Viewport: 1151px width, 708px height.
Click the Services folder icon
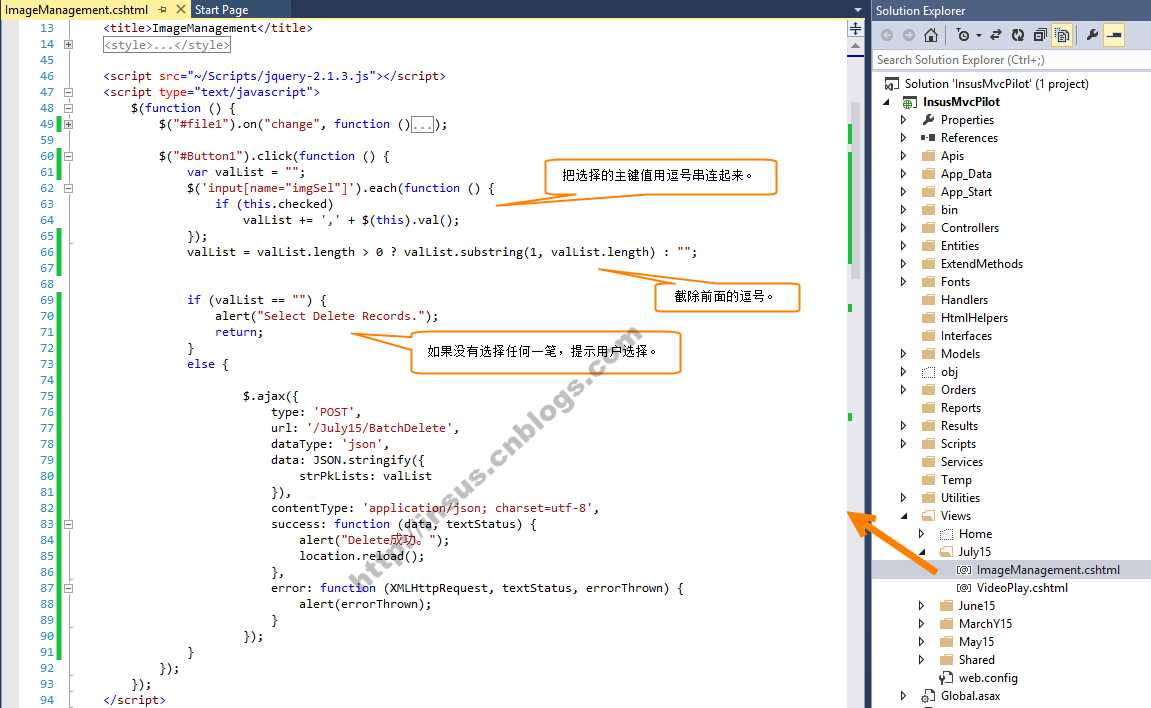tap(928, 462)
